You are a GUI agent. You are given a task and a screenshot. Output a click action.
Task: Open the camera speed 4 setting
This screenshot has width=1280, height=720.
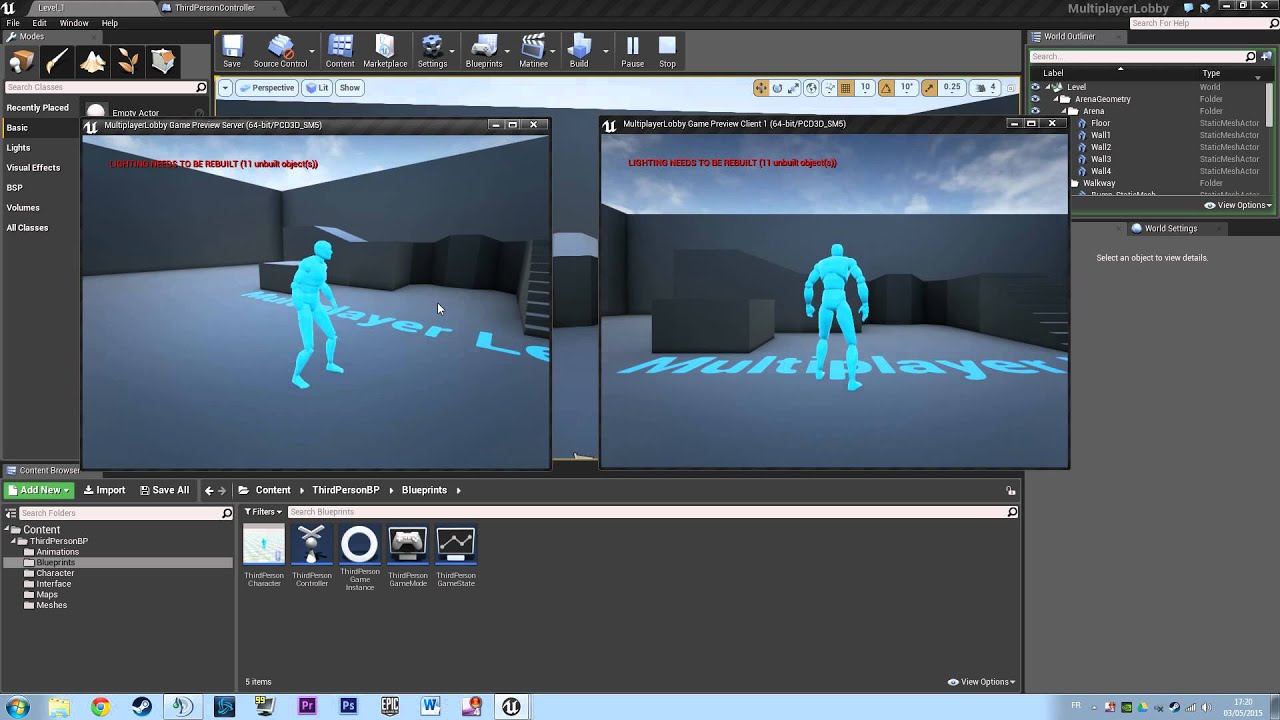click(x=986, y=88)
